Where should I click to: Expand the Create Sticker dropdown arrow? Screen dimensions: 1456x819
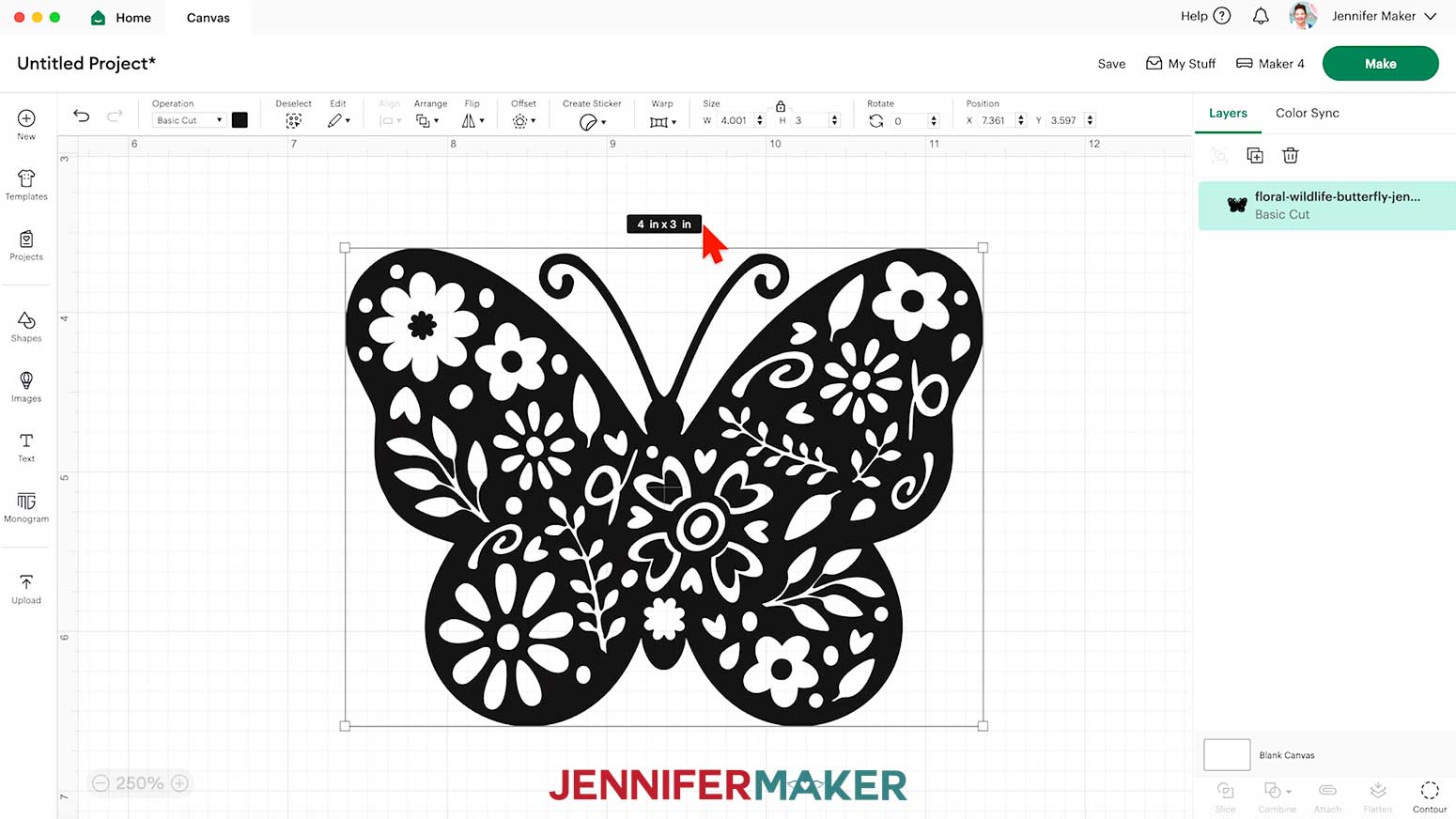(x=603, y=122)
